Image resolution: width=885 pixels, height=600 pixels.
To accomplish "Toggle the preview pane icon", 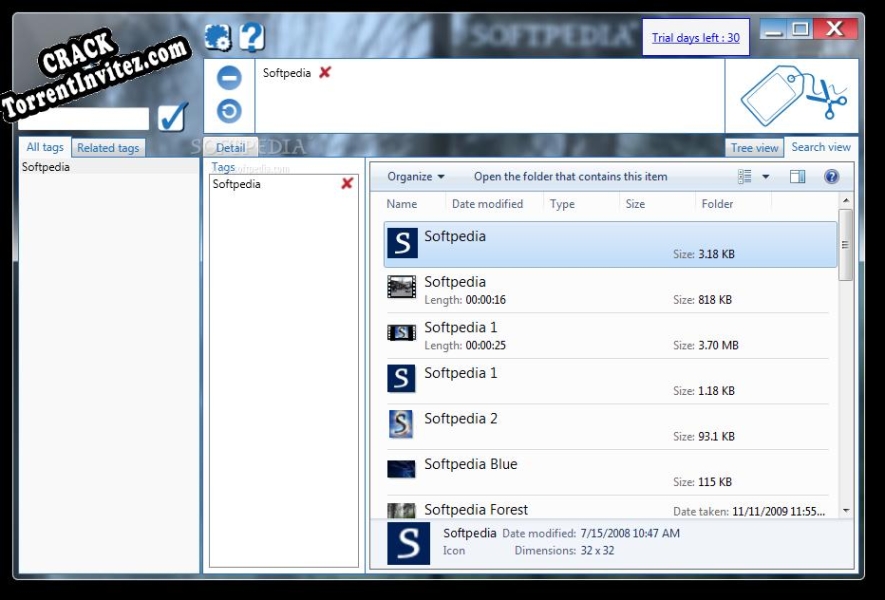I will tap(798, 177).
